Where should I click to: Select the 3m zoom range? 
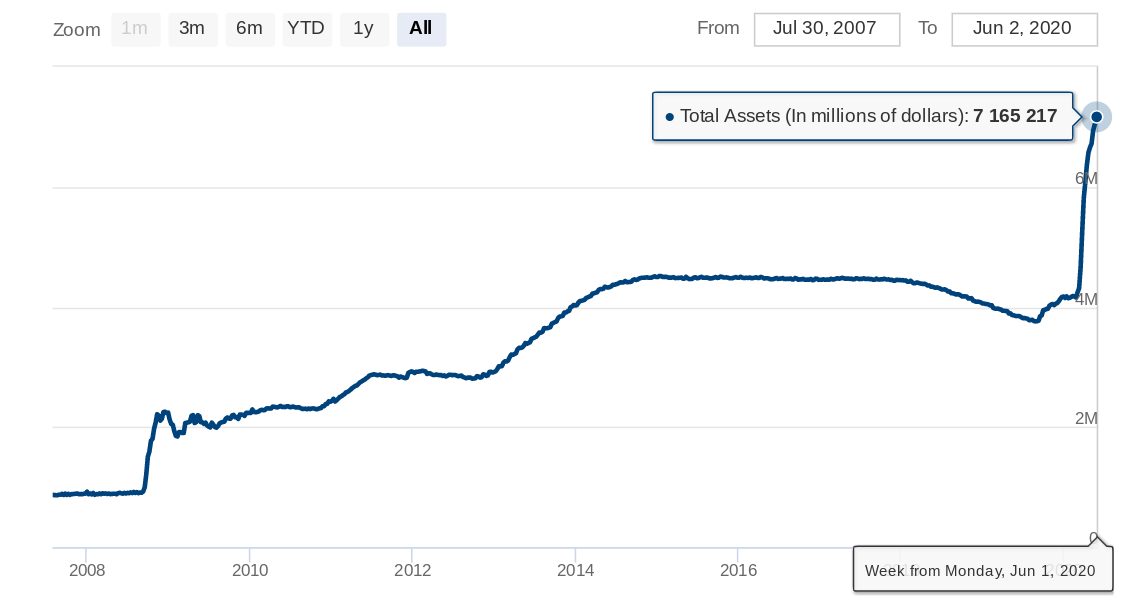tap(192, 29)
